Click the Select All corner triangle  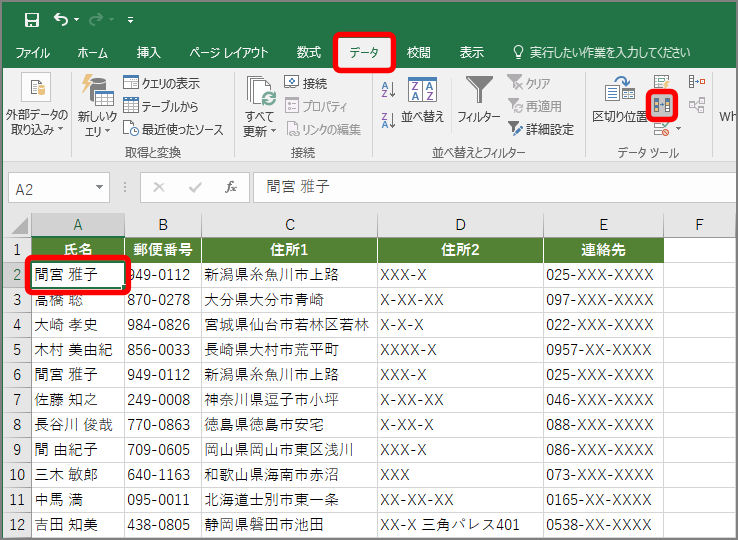pos(19,226)
